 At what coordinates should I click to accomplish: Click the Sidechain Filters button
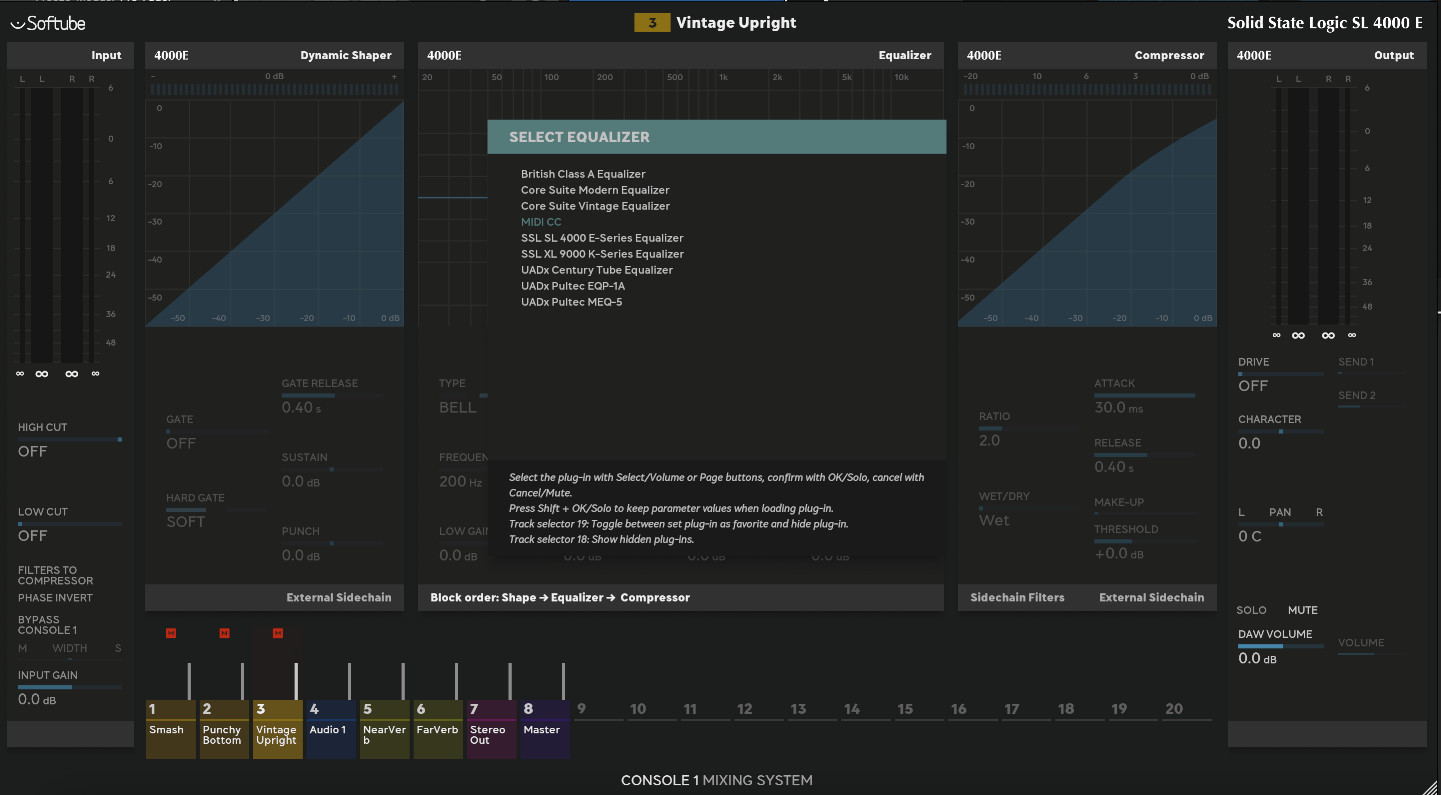(1017, 597)
